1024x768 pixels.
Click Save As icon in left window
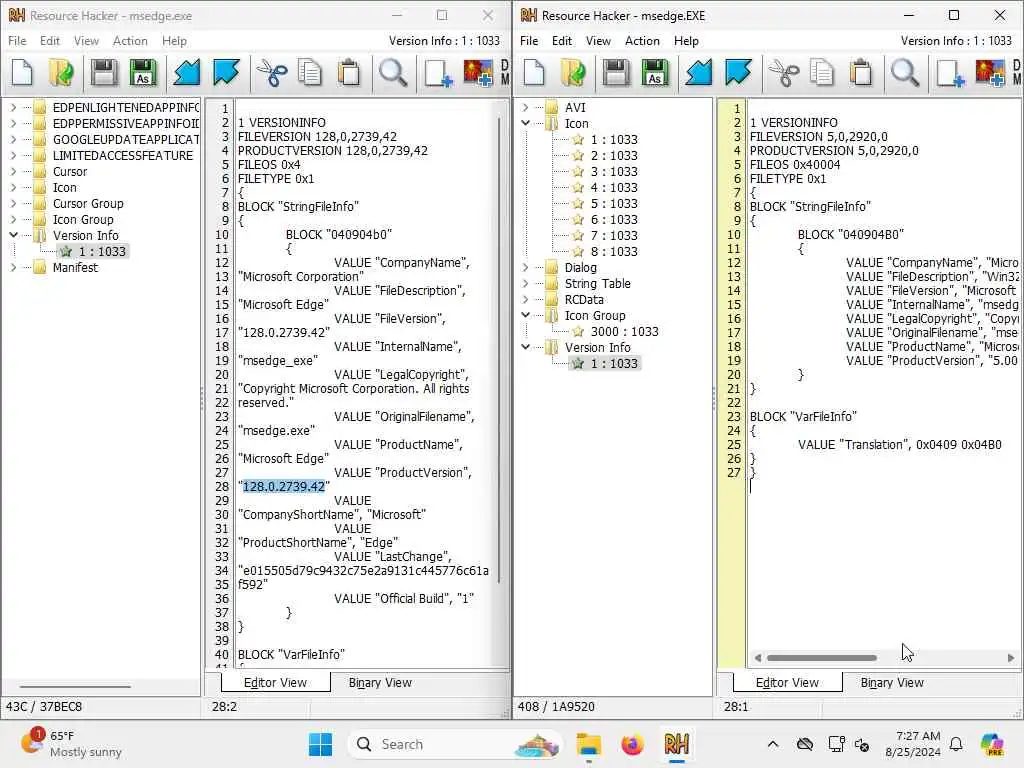pos(143,72)
